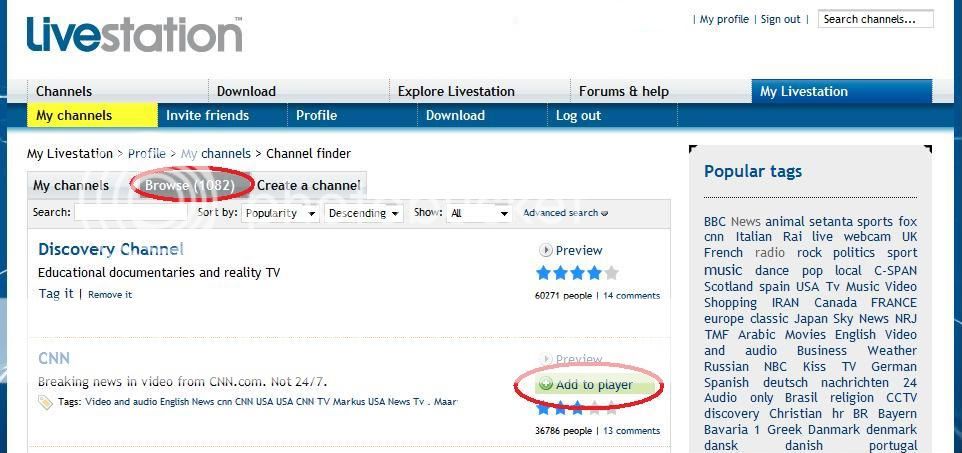Screen dimensions: 962x453
Task: Click the tag icon under CNN
Action: pyautogui.click(x=45, y=402)
